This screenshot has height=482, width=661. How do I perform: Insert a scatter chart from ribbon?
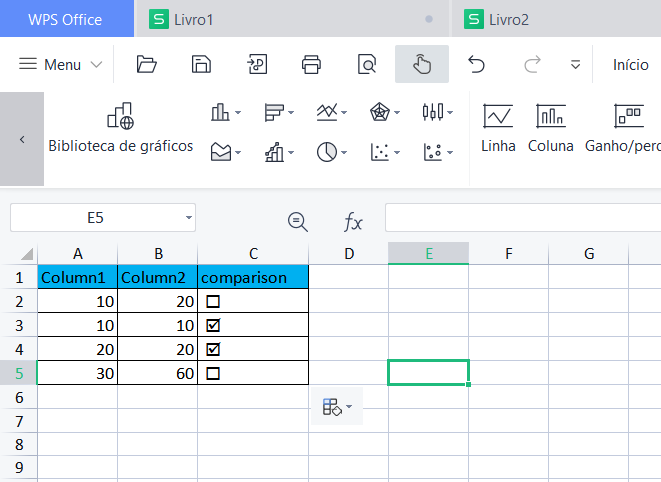tap(380, 152)
